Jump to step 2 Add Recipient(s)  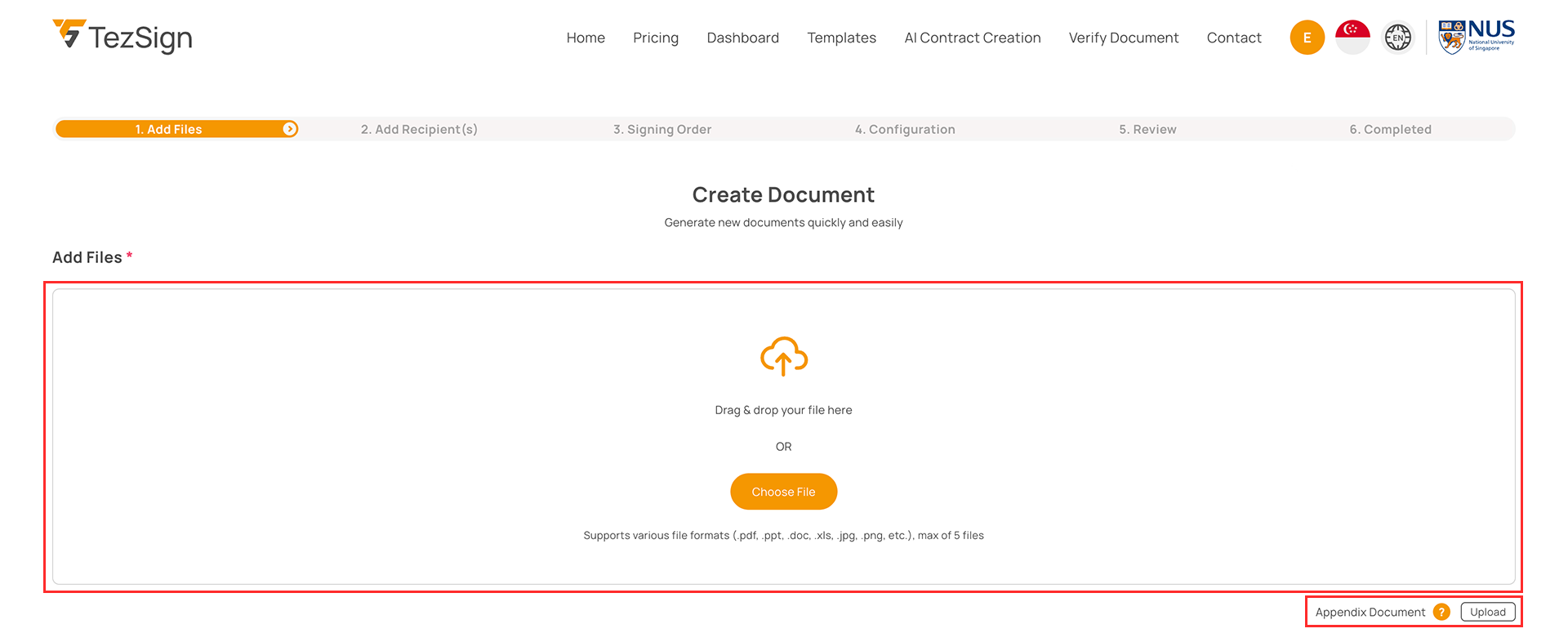(419, 129)
